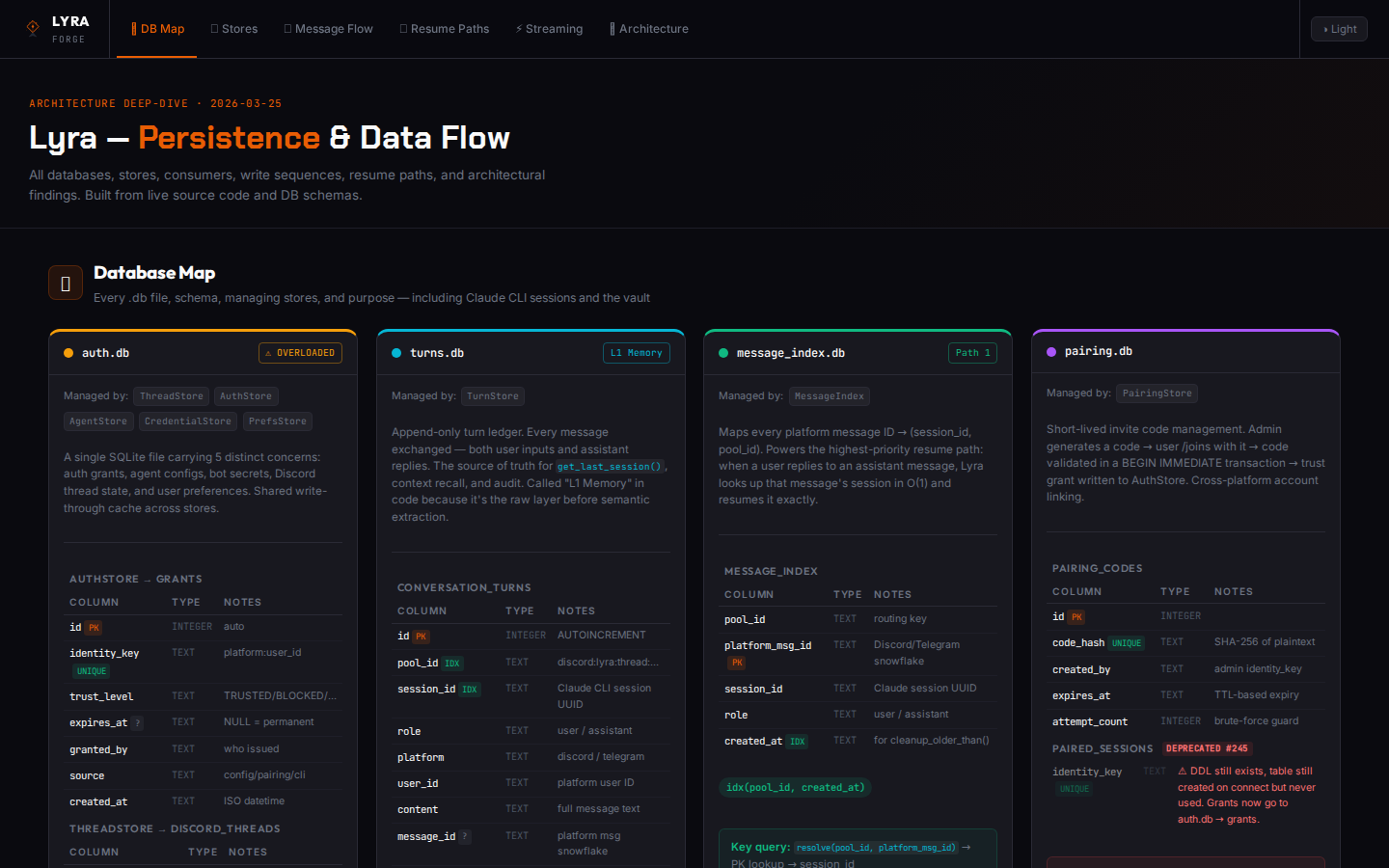
Task: Click the orange auth.db status dot
Action: [68, 353]
